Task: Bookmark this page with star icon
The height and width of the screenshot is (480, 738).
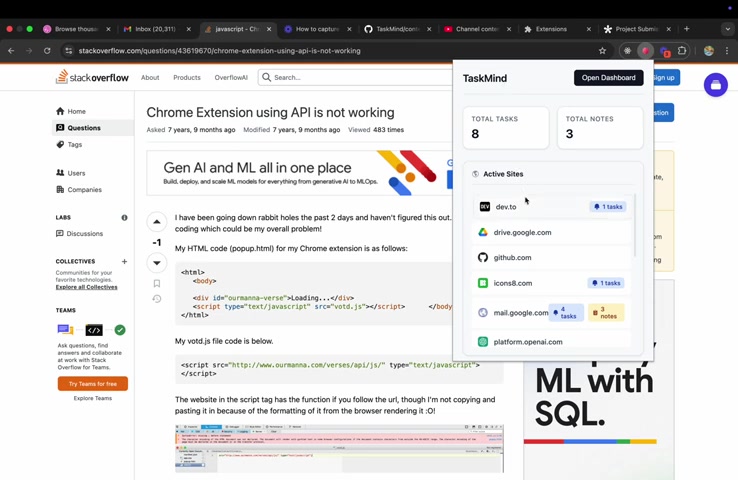Action: [x=602, y=51]
